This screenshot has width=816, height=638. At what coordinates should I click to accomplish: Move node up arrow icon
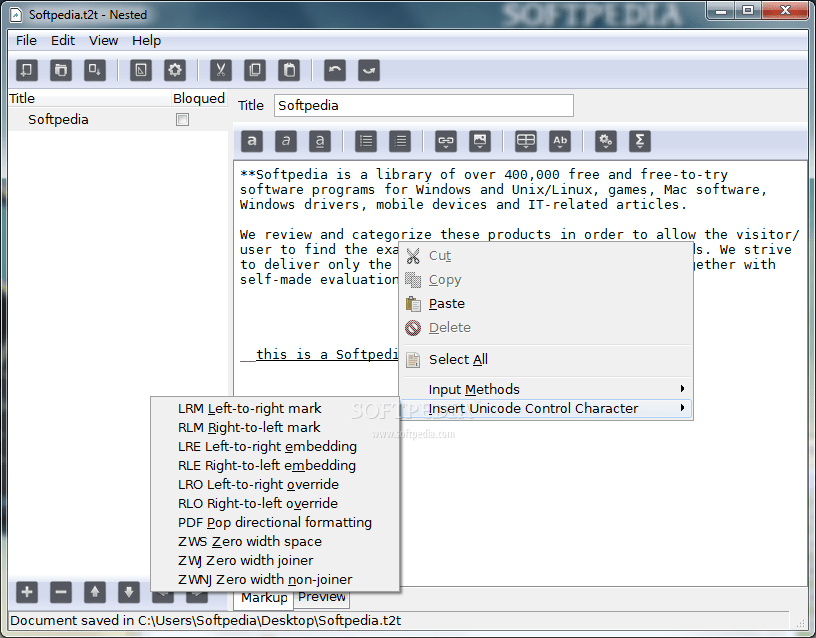(95, 592)
